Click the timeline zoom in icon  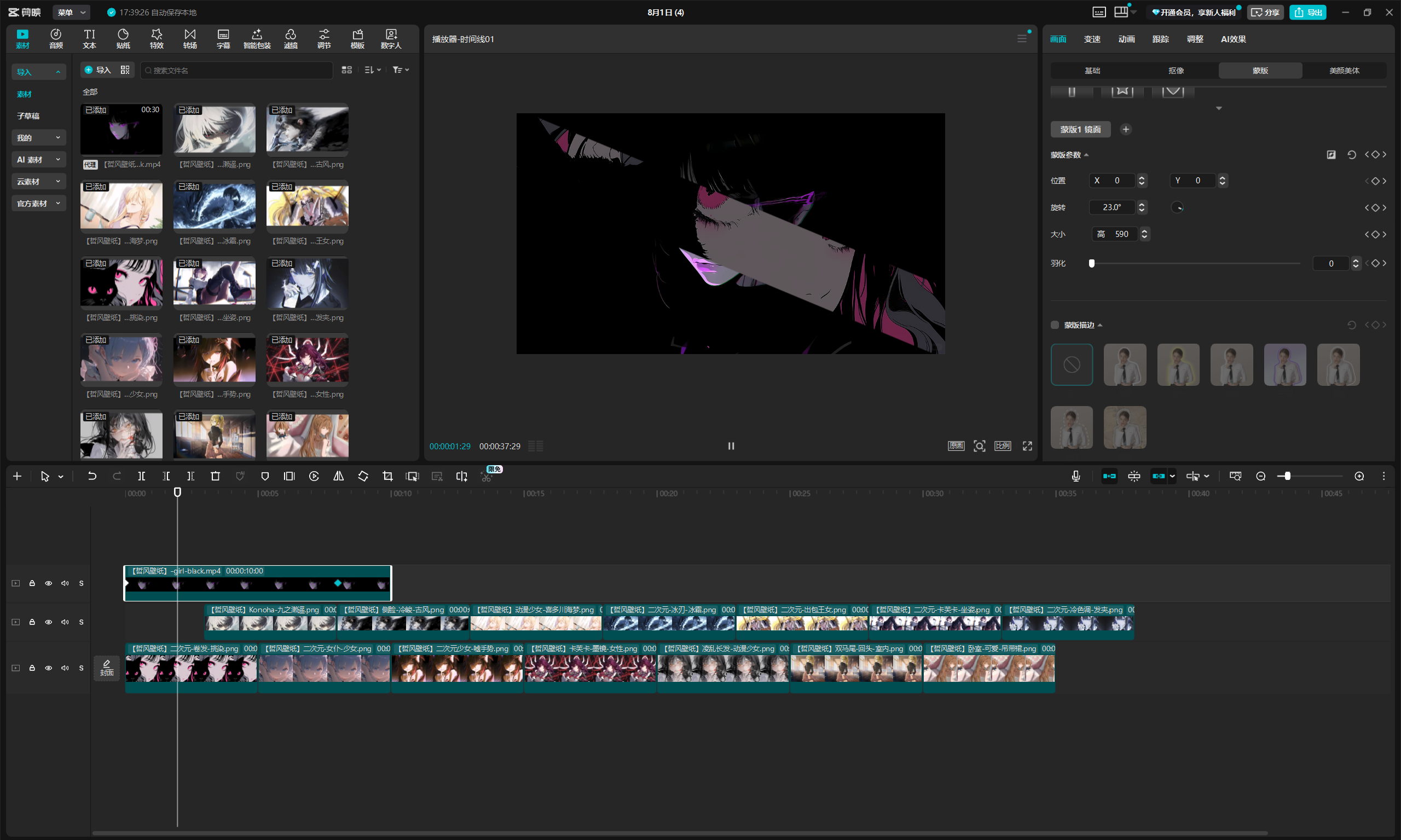(x=1359, y=477)
